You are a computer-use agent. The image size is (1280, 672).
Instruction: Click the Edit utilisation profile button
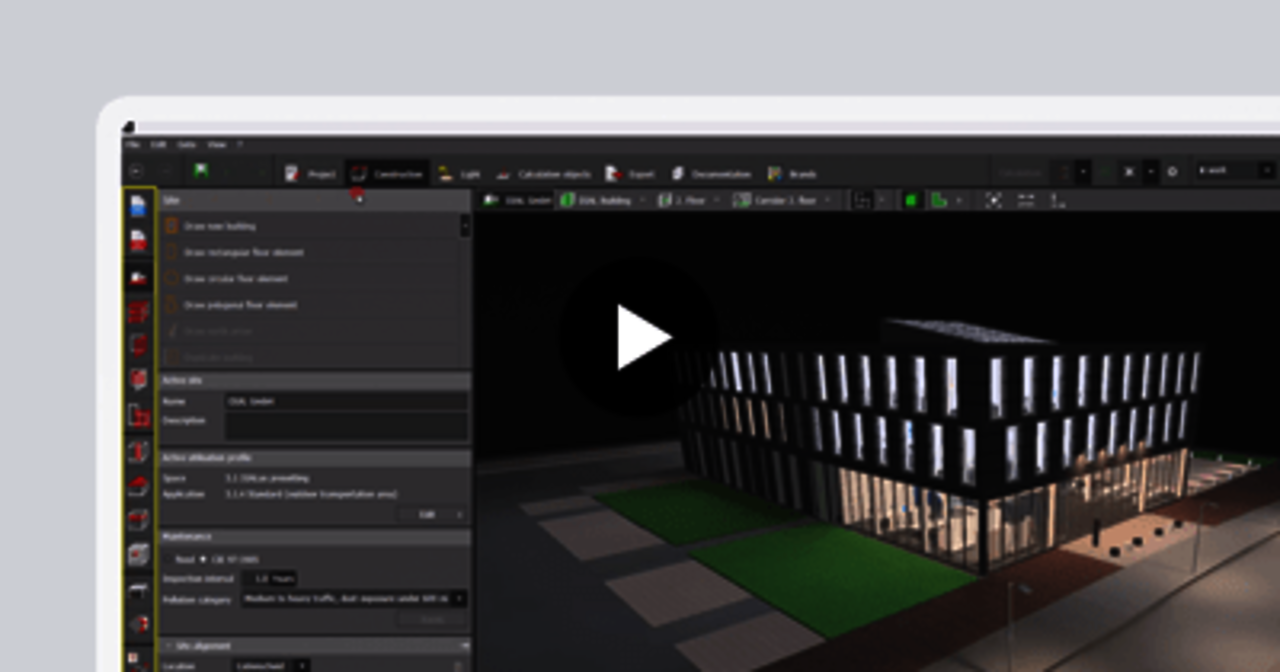pyautogui.click(x=432, y=515)
